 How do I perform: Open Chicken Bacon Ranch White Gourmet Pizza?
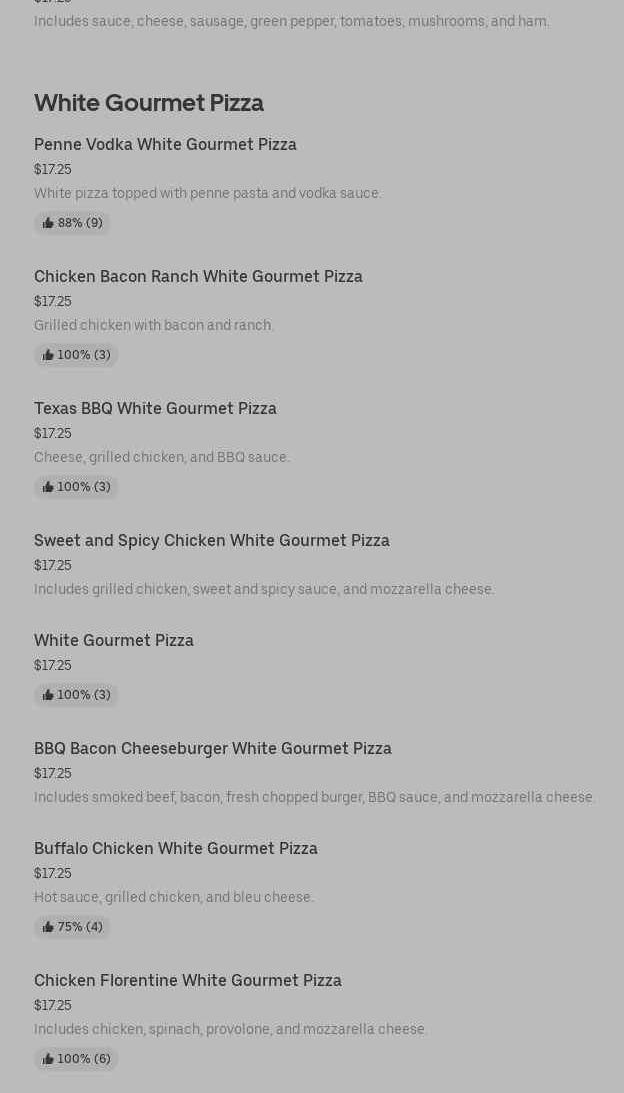(198, 276)
